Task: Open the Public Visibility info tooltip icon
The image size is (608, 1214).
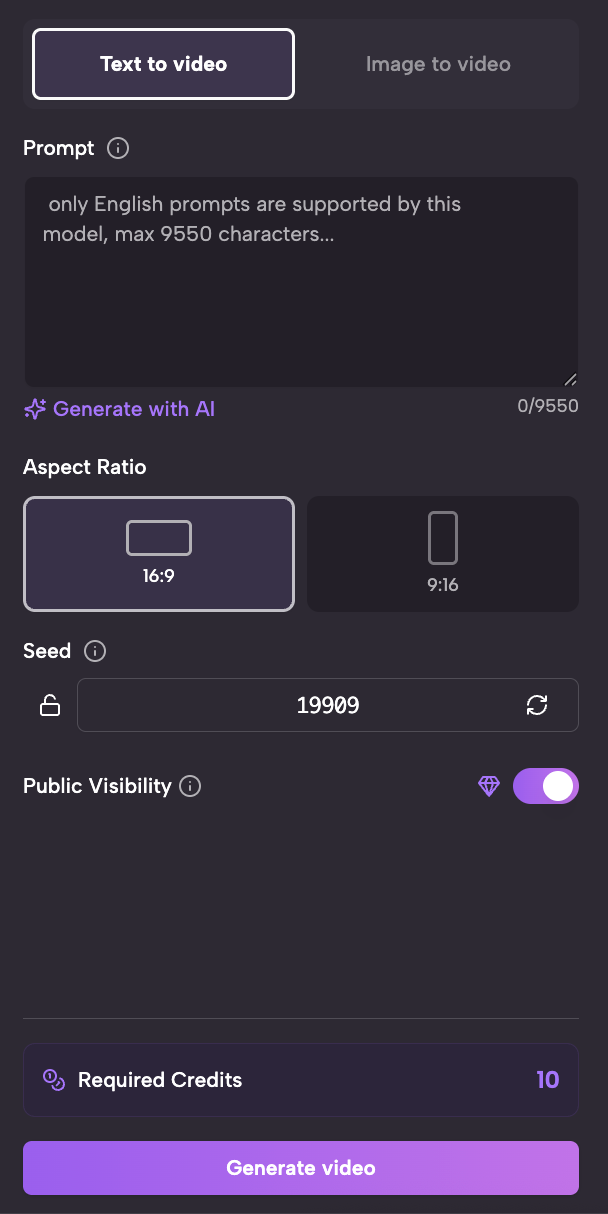Action: (190, 787)
